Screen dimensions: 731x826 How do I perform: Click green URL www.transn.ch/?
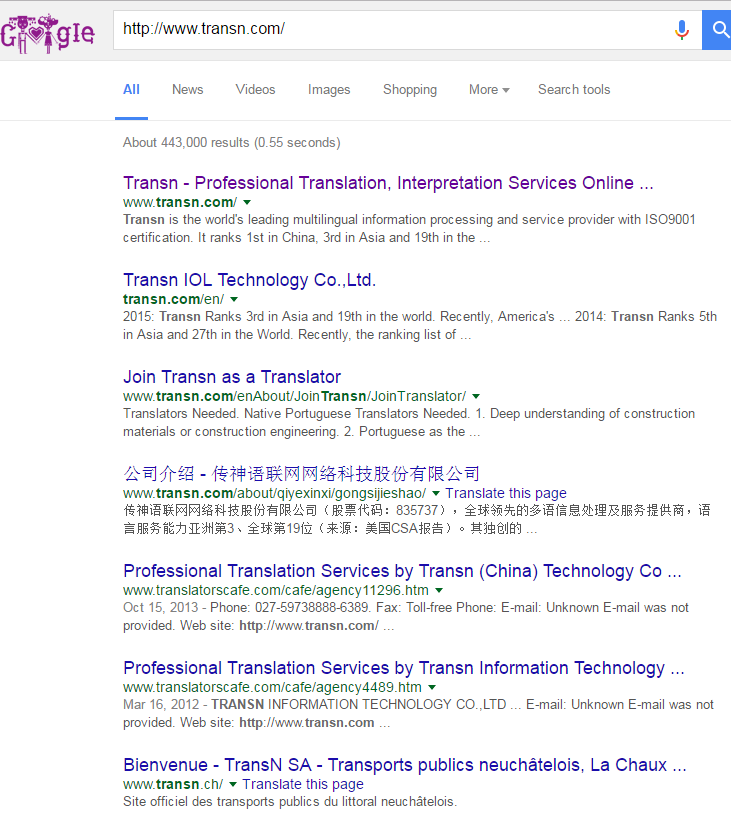tap(173, 784)
